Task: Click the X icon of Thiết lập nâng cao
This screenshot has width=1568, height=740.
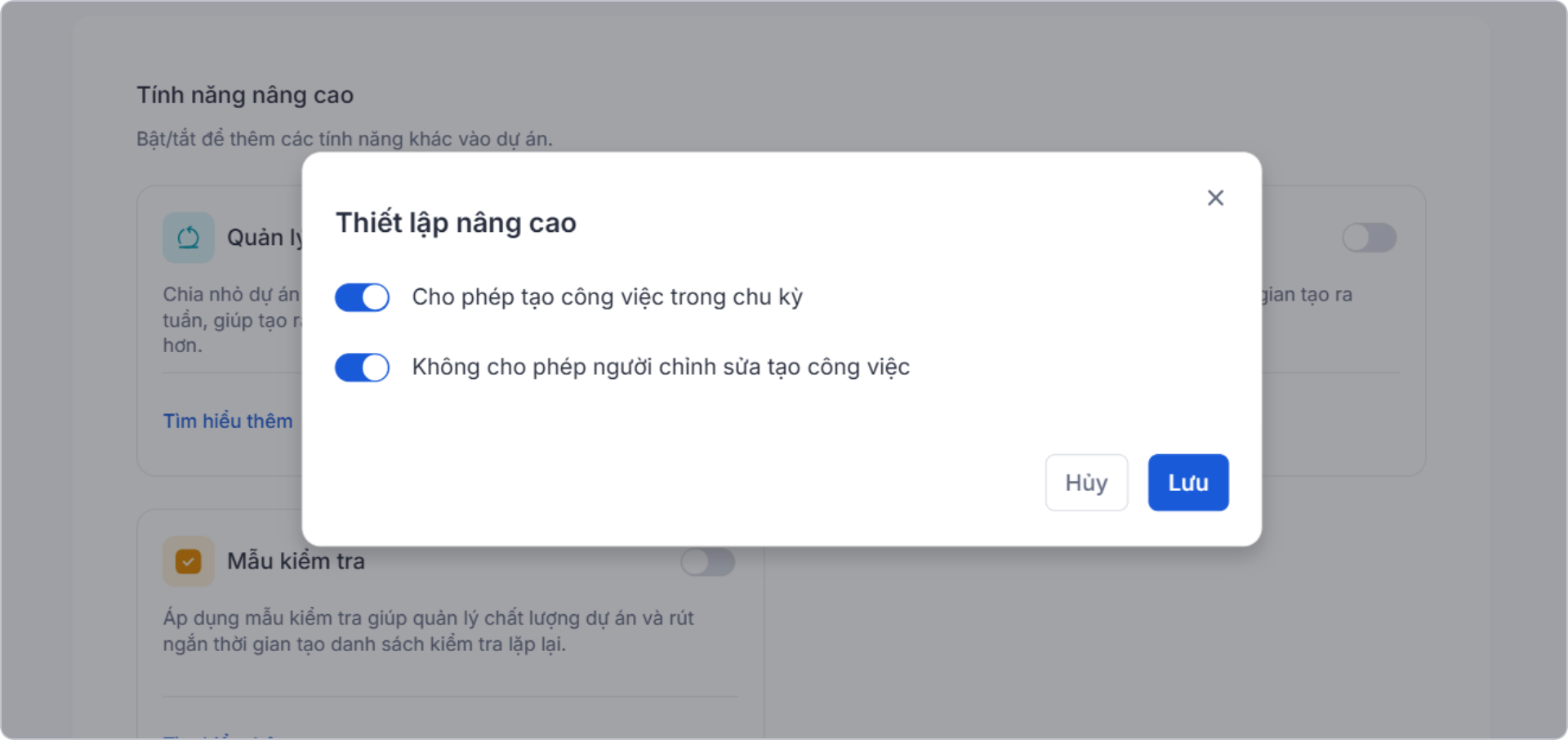Action: [1214, 198]
